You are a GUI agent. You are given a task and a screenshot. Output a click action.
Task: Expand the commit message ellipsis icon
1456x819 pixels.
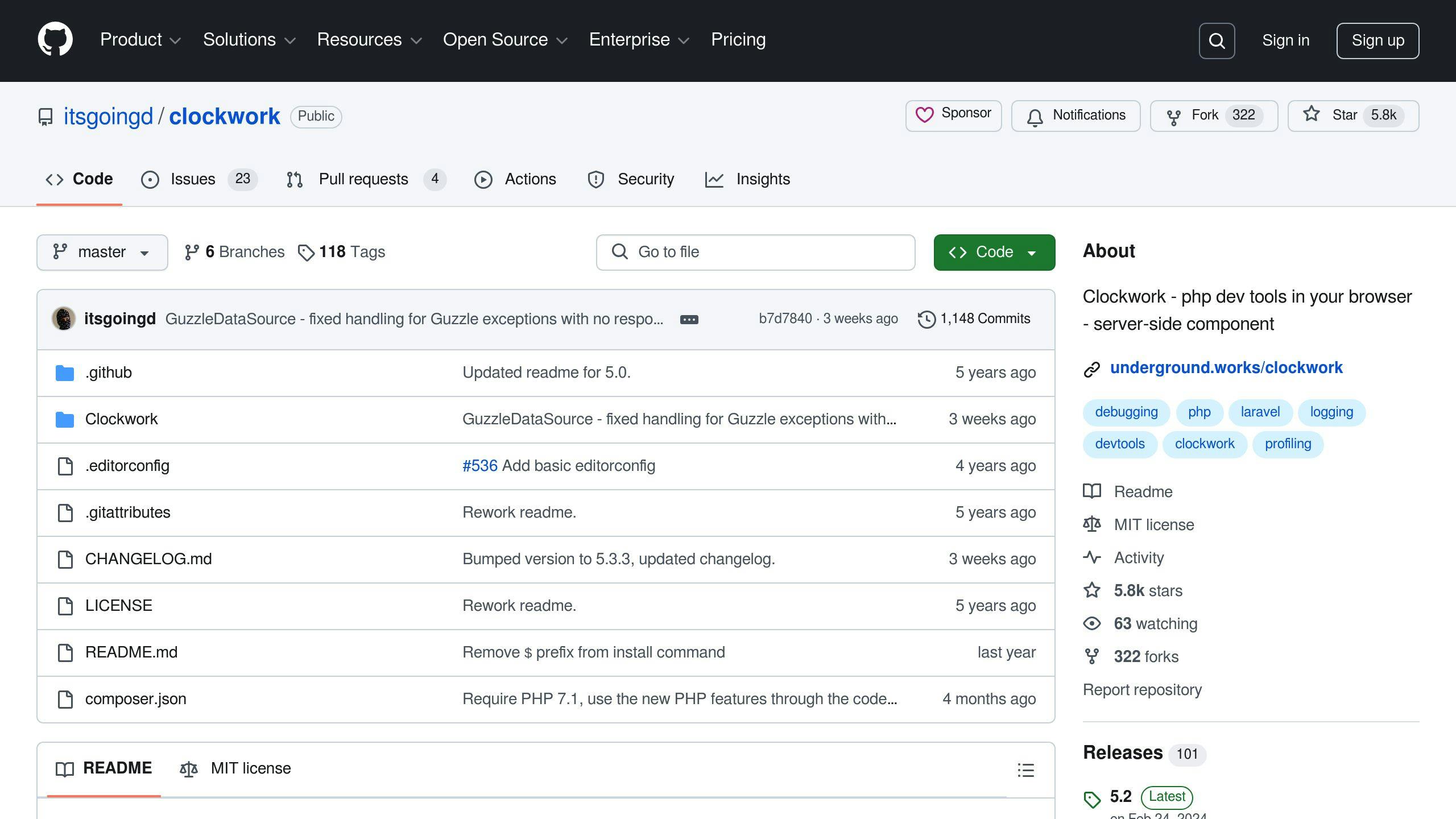pyautogui.click(x=689, y=320)
